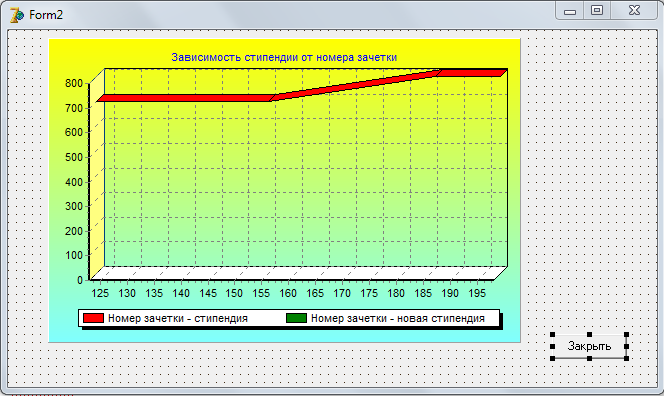
Task: Click the 165 label on horizontal axis
Action: point(315,293)
